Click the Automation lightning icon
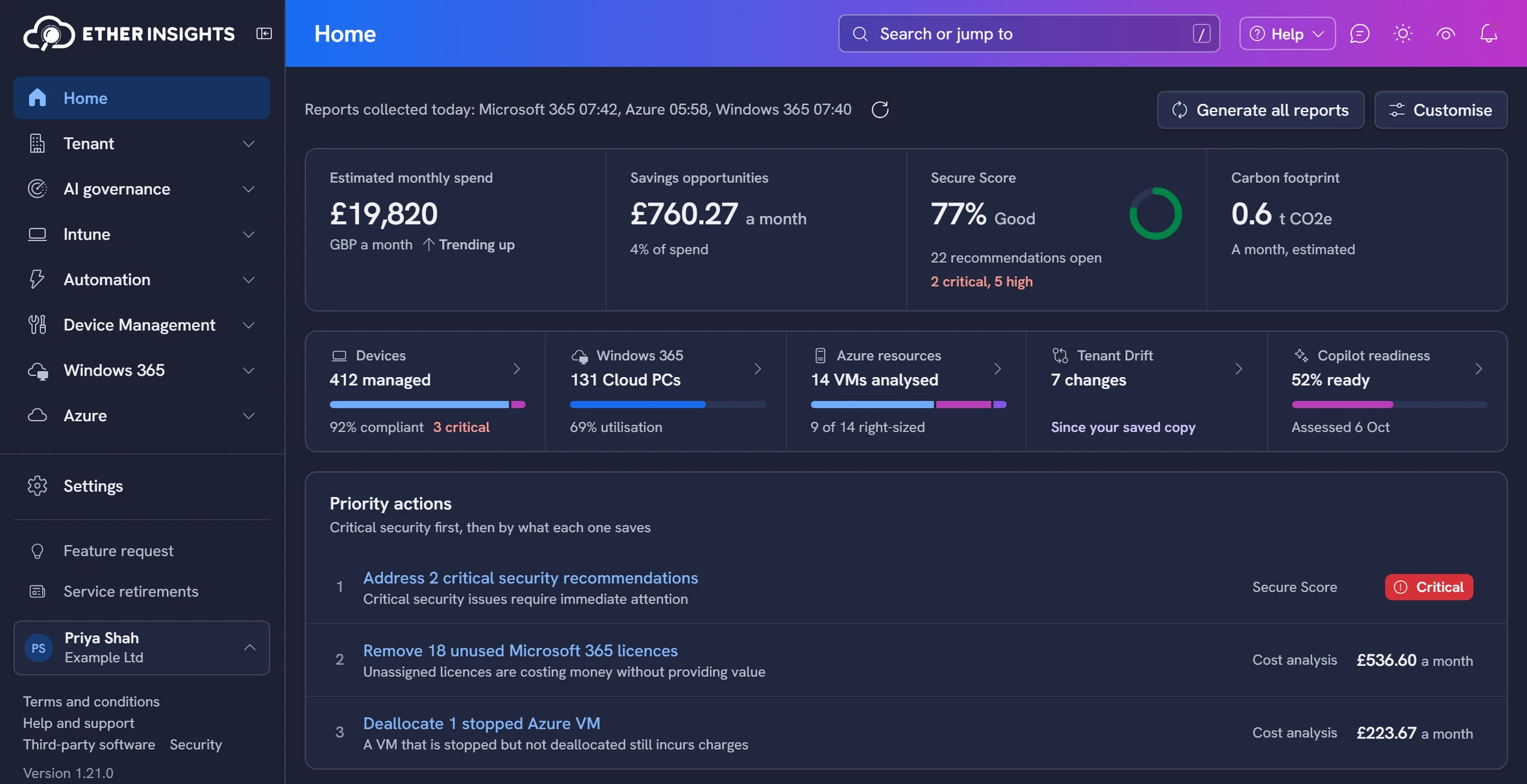This screenshot has height=784, width=1527. coord(37,279)
